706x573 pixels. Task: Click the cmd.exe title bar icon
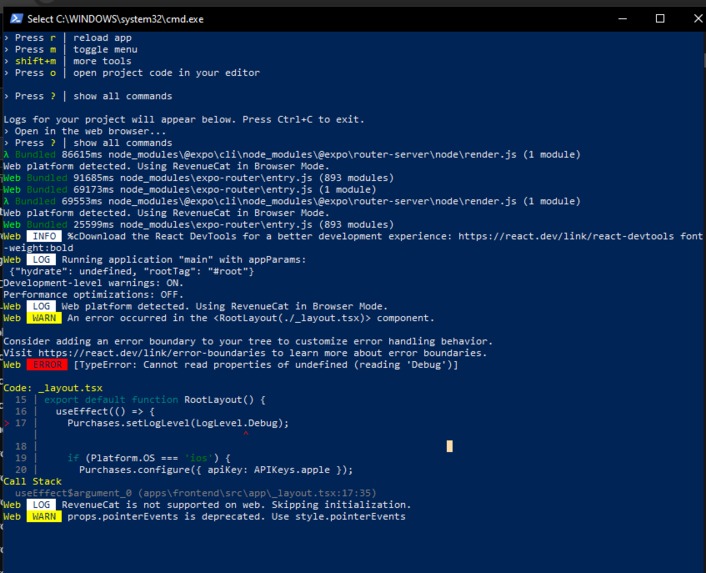(x=17, y=18)
